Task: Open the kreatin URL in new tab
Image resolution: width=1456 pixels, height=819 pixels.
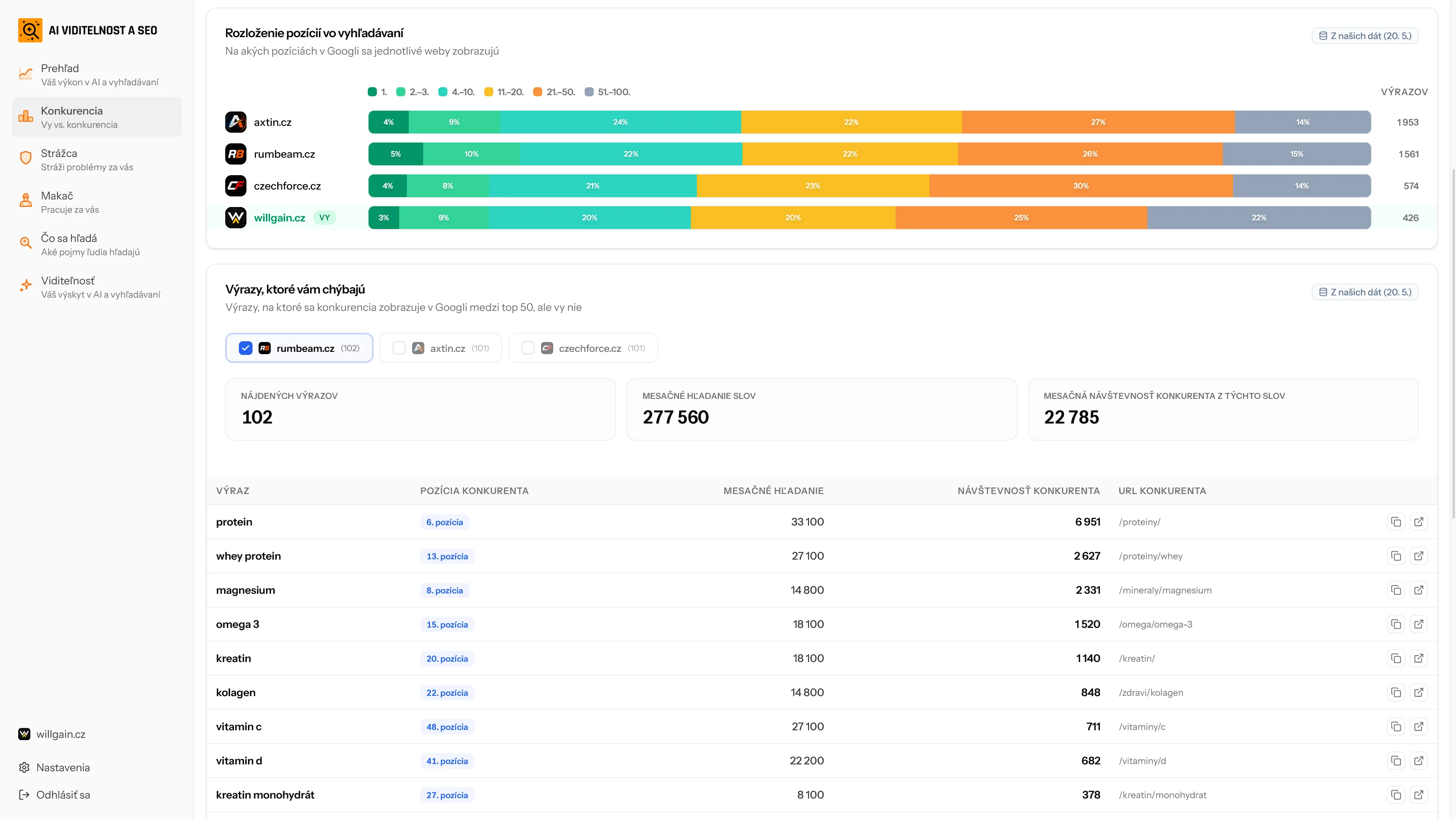Action: [1418, 659]
